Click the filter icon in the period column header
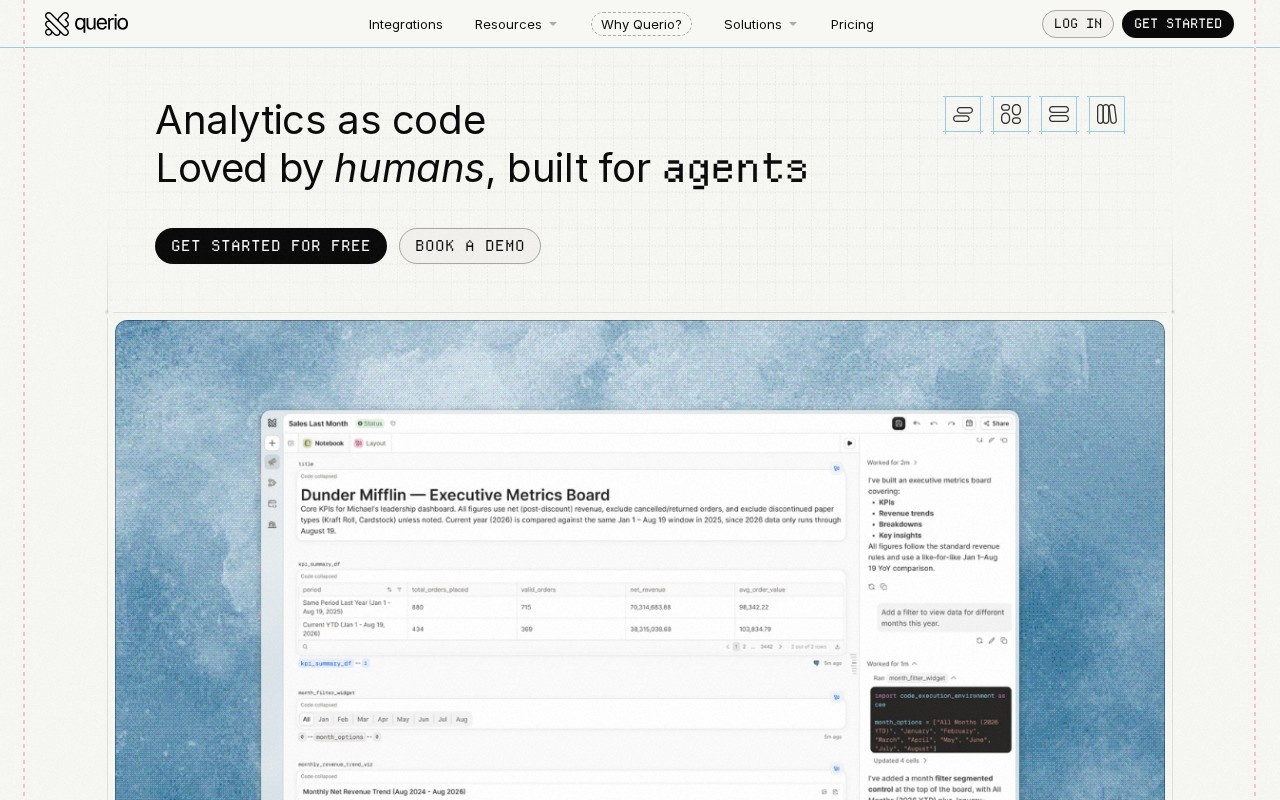 399,589
